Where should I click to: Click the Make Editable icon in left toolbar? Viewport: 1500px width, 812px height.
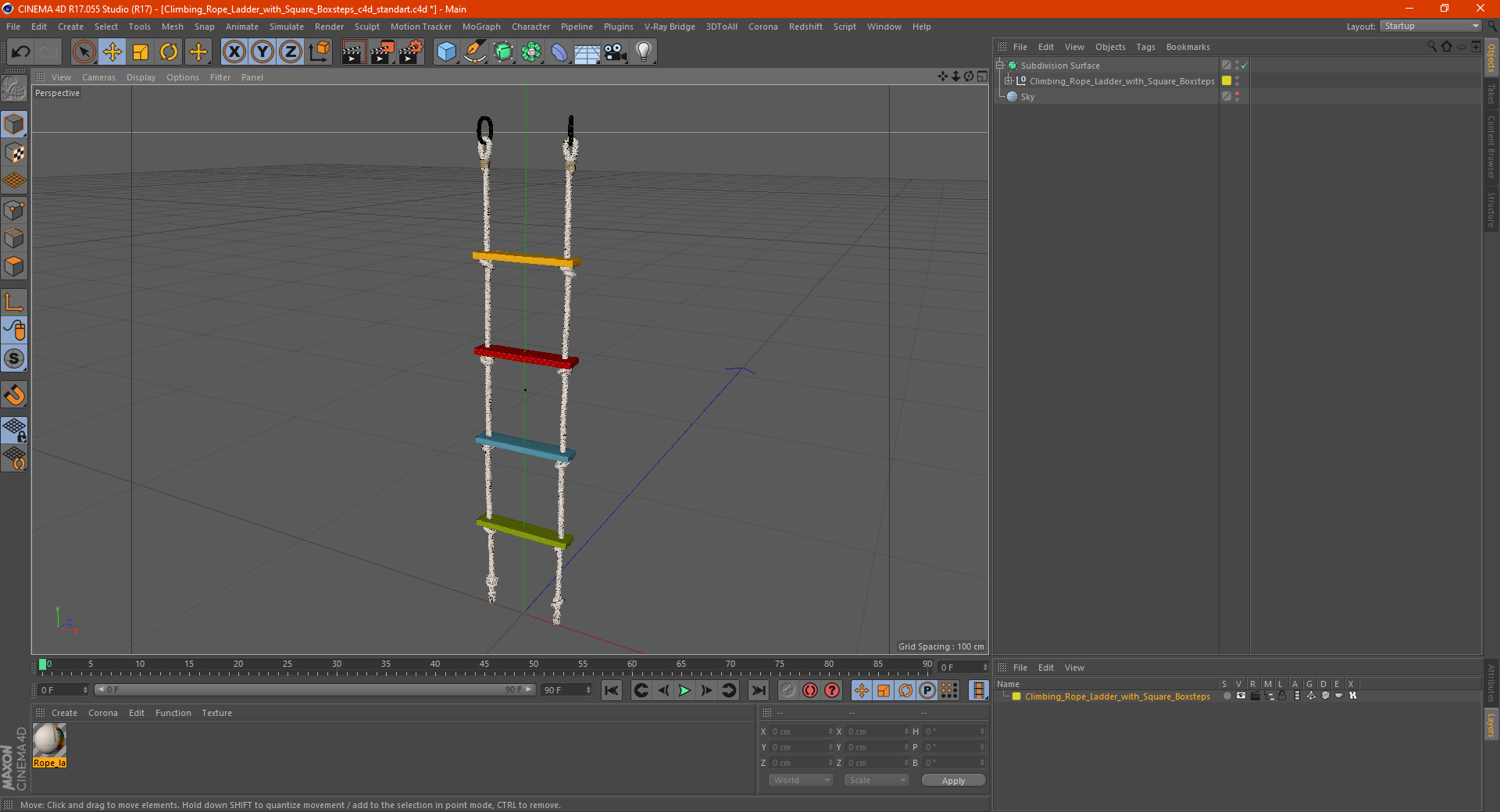tap(14, 90)
